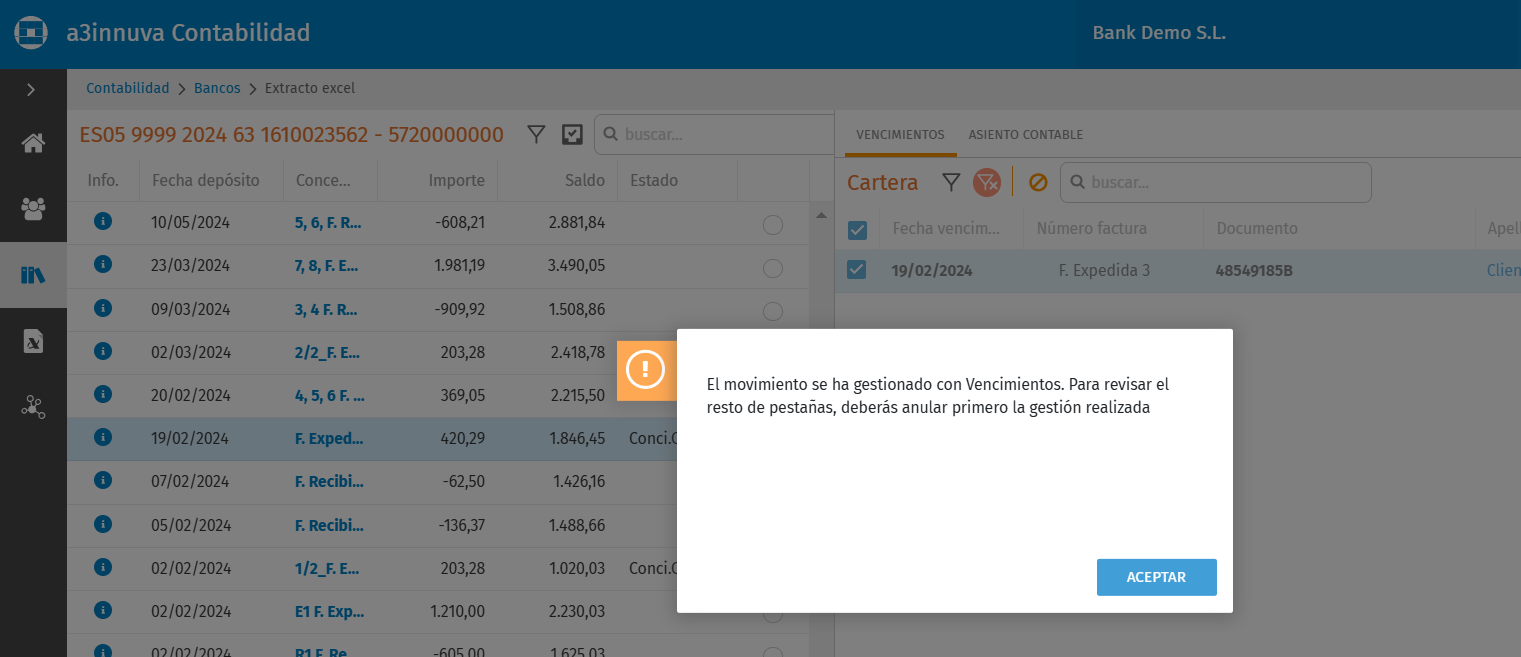The height and width of the screenshot is (657, 1521).
Task: Open the users group sidebar icon
Action: 33,208
